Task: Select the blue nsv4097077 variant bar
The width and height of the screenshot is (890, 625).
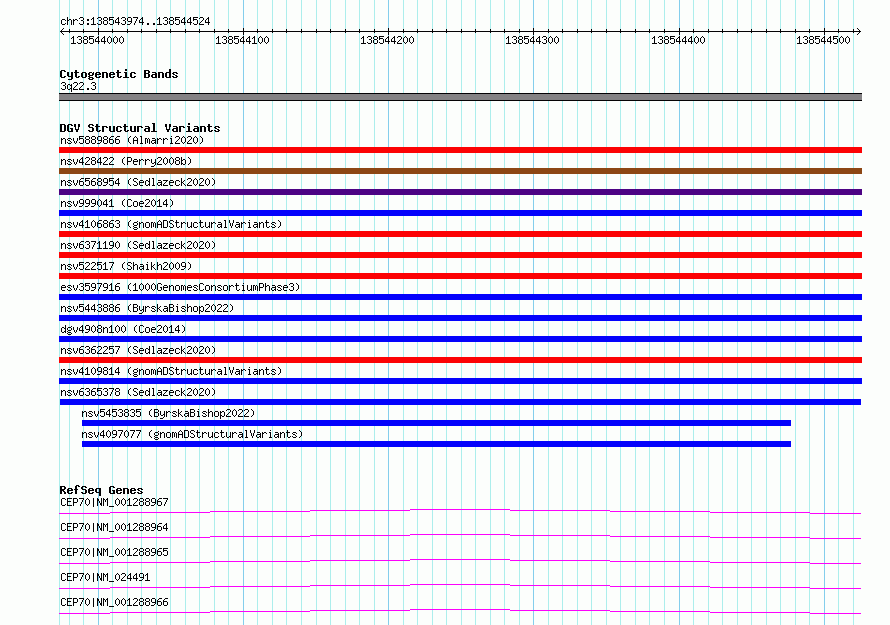Action: pyautogui.click(x=436, y=444)
